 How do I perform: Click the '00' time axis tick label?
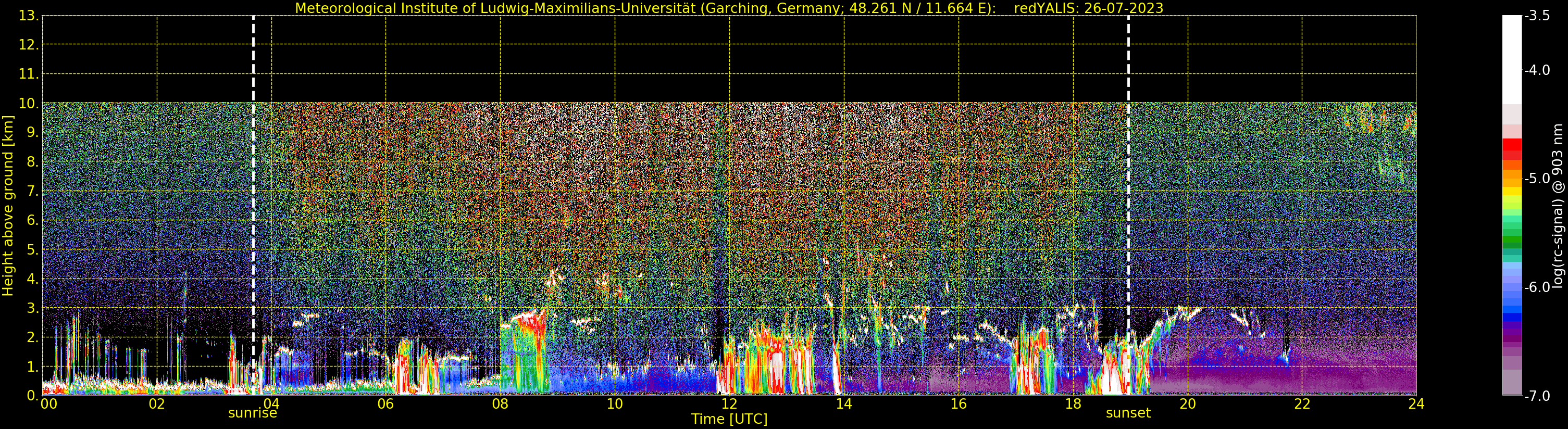pyautogui.click(x=48, y=404)
